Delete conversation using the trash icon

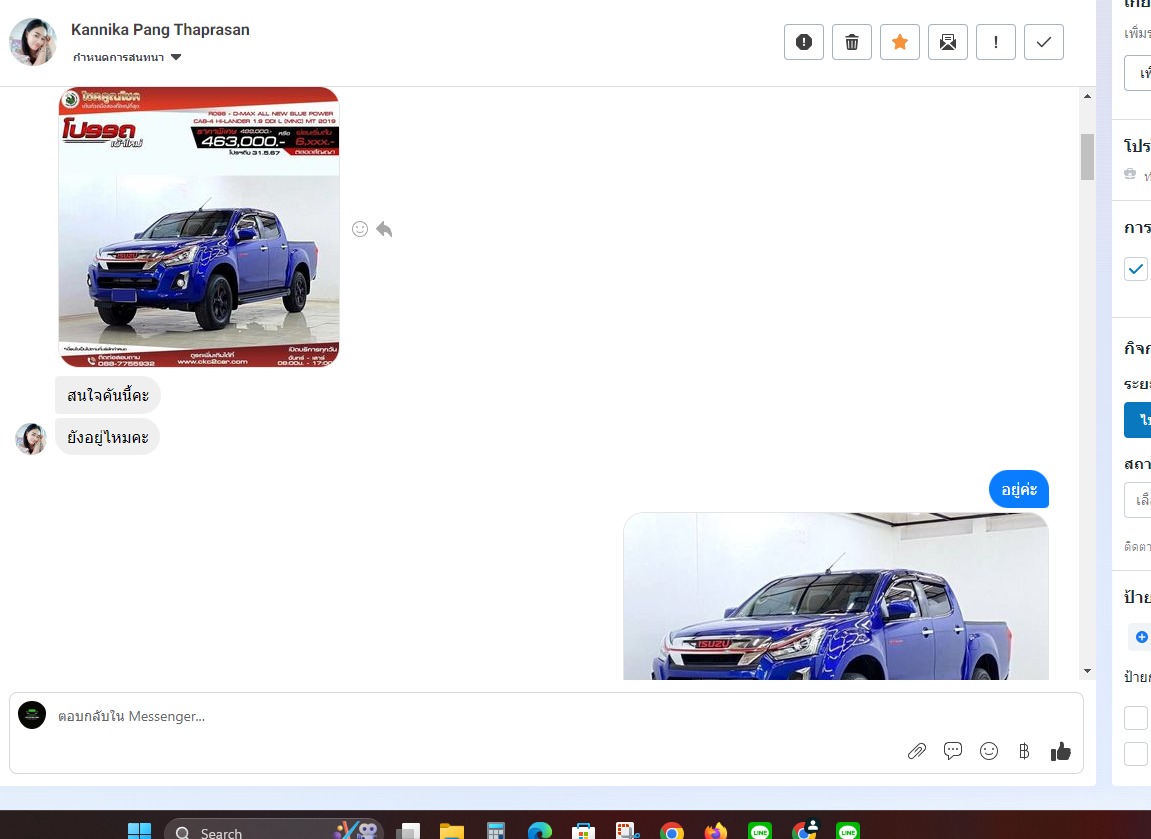[x=852, y=42]
